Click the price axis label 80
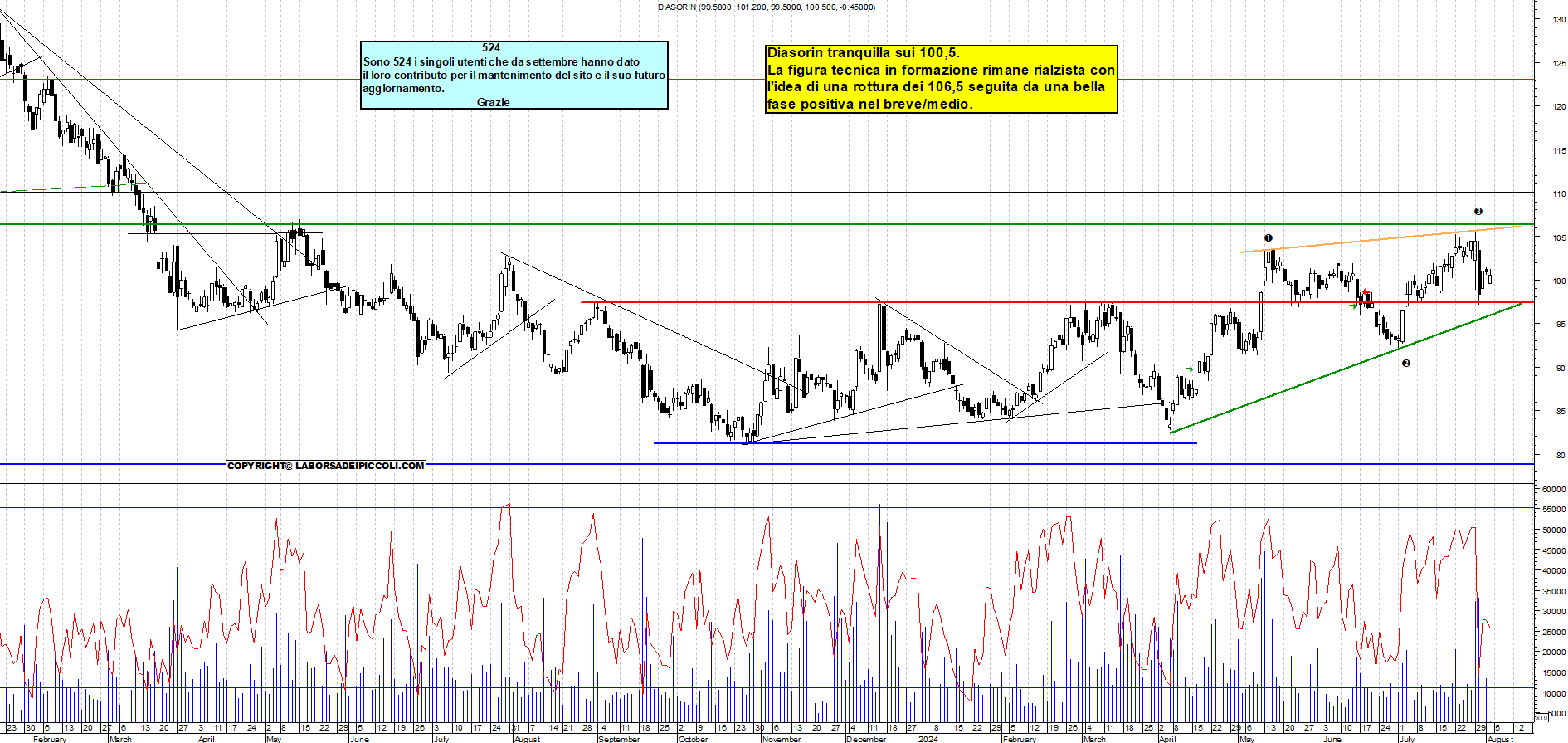Screen dimensions: 1568x743 point(1561,455)
